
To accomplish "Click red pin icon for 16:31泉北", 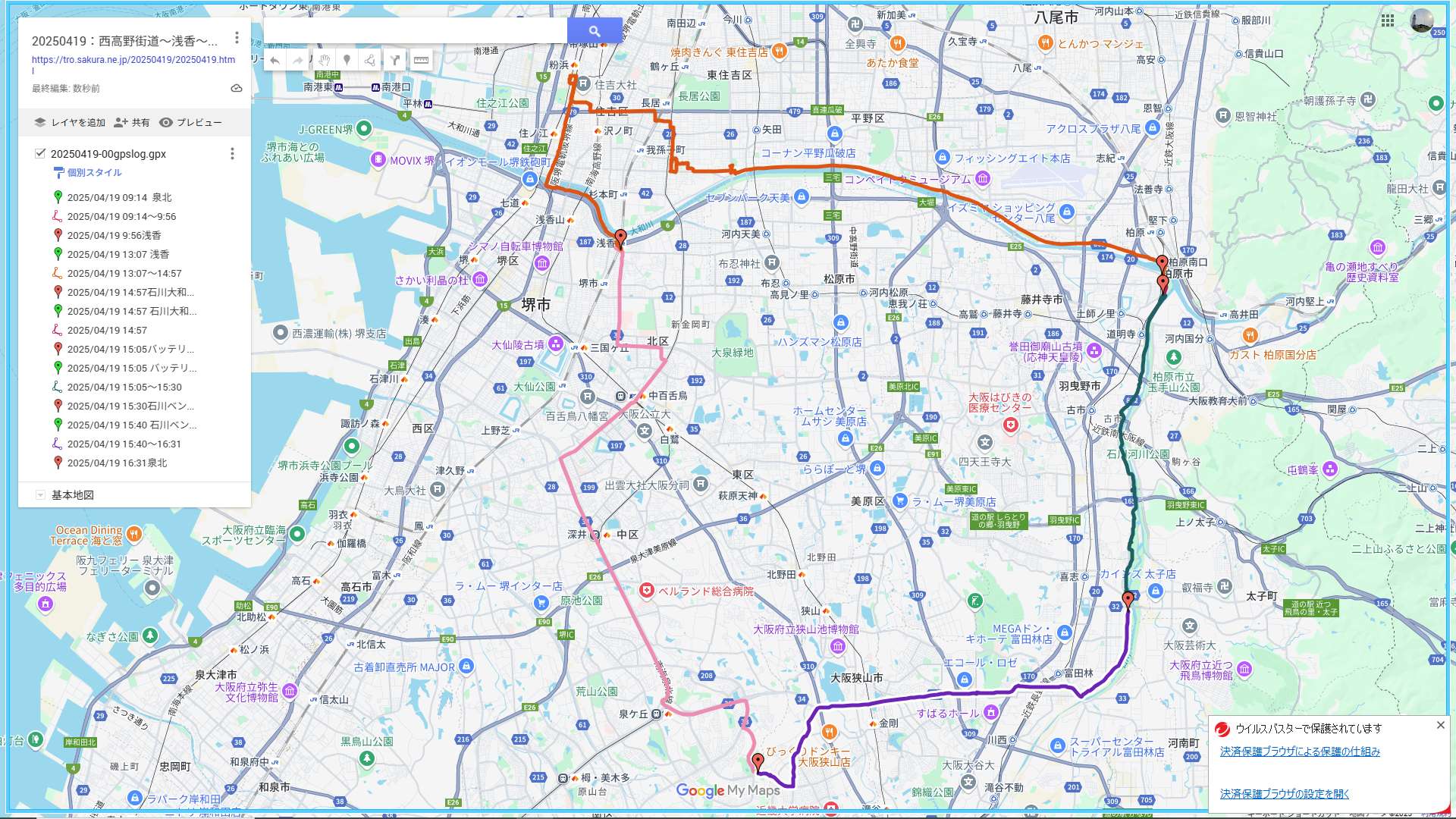I will pyautogui.click(x=58, y=463).
